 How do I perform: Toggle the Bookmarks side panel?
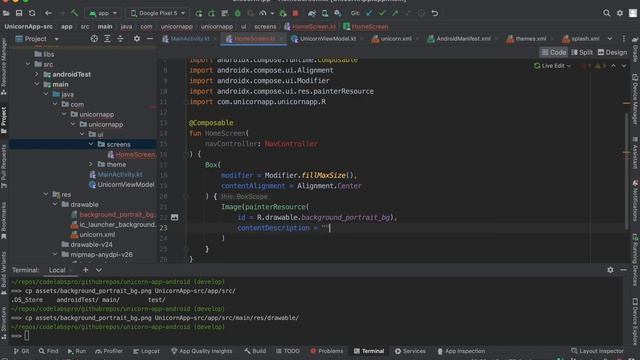(4, 221)
